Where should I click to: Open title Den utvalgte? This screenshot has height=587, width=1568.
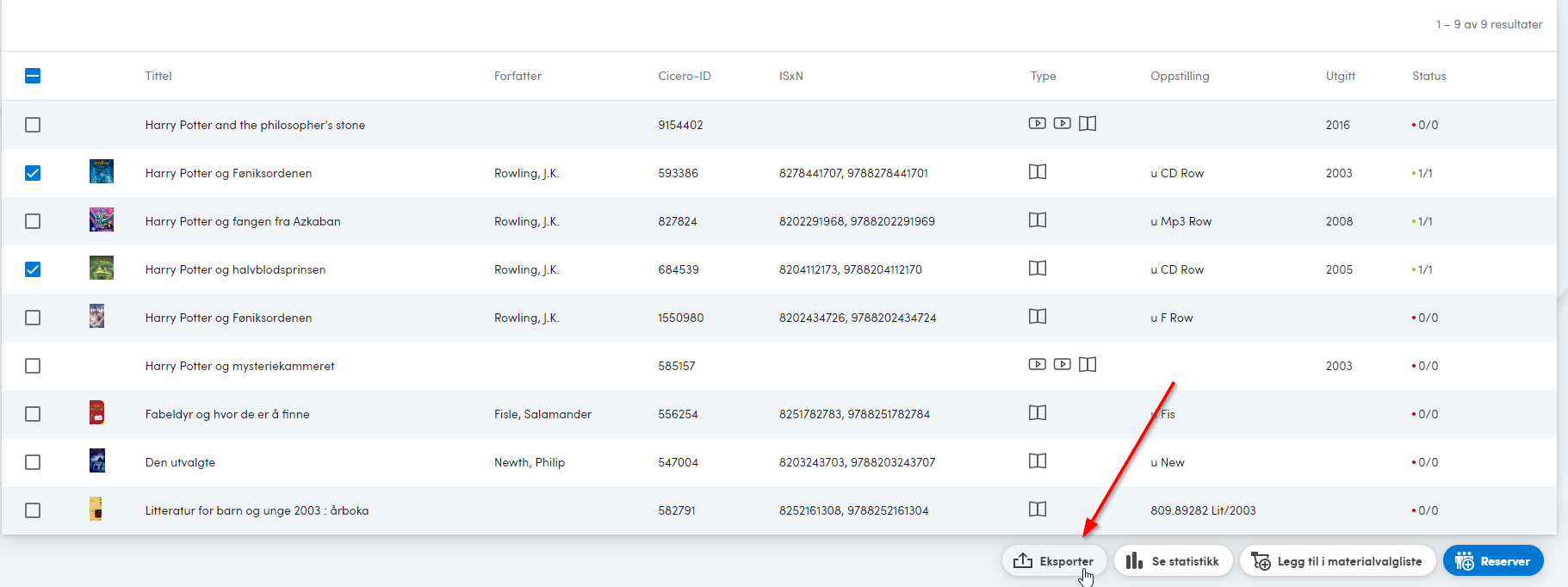(x=180, y=462)
